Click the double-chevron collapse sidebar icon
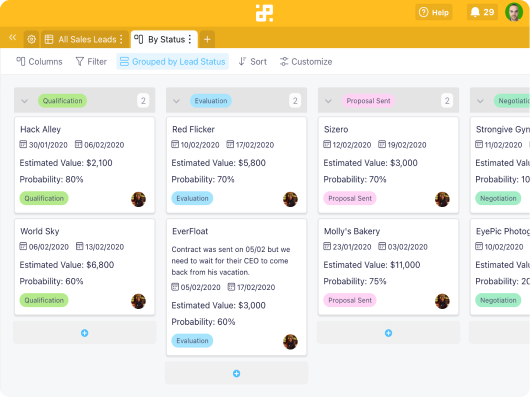 click(x=13, y=37)
